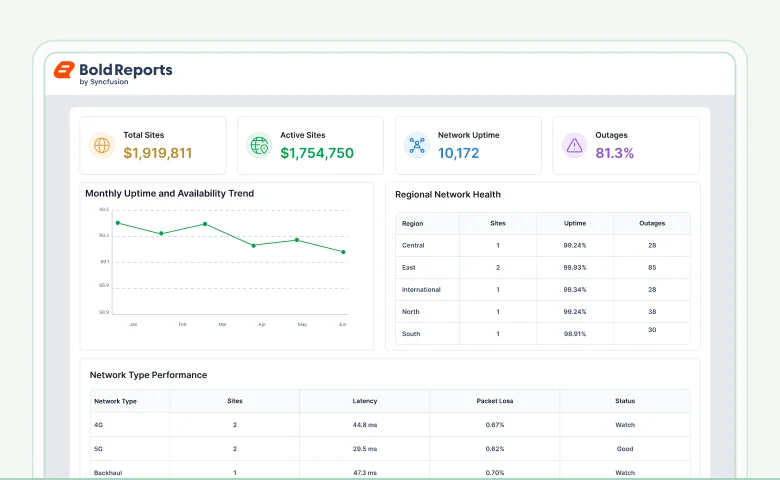Click the Monthly Uptime and Availability Trend heading
780x480 pixels.
[x=170, y=193]
